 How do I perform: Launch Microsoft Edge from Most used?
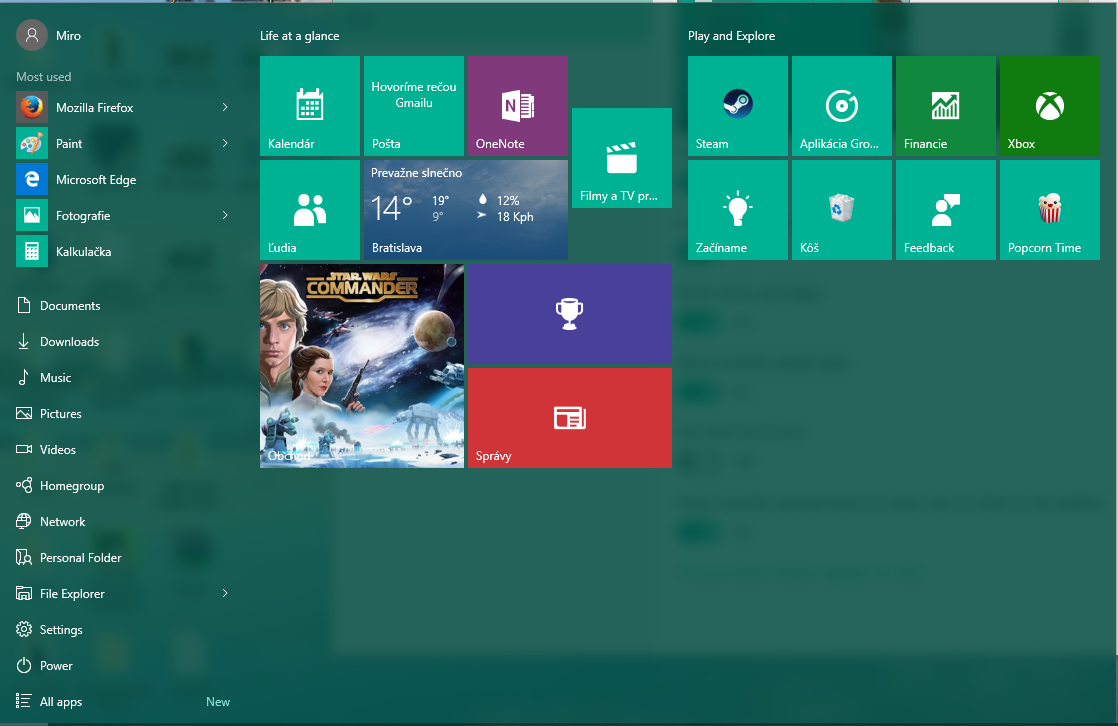click(x=125, y=180)
